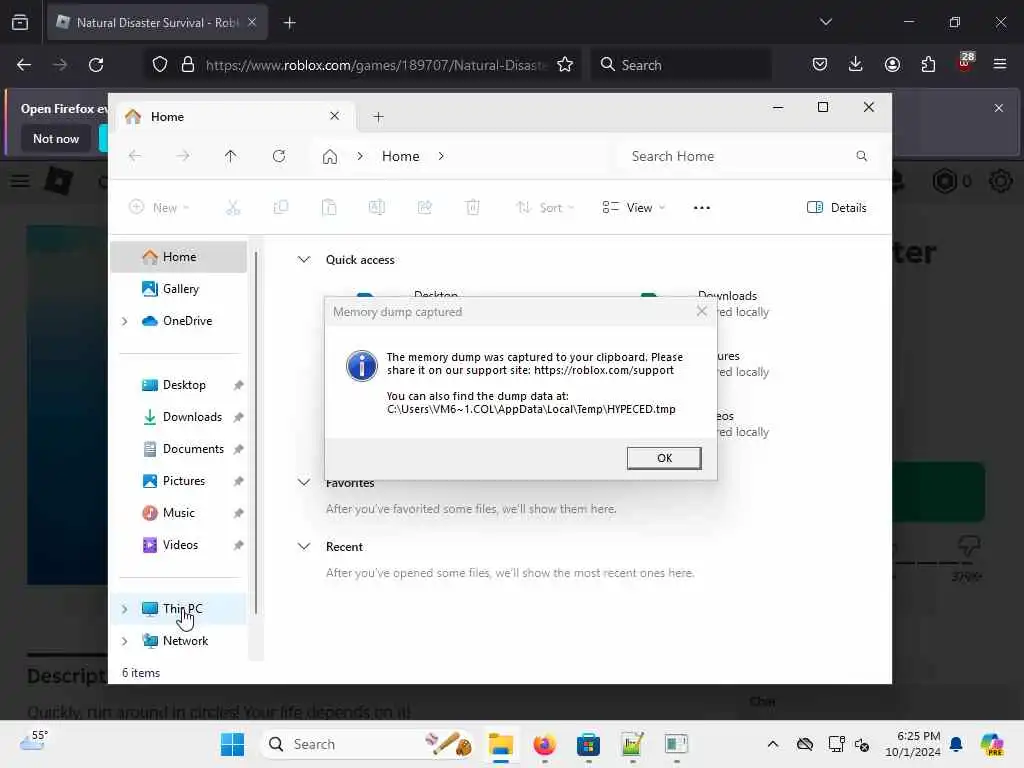Viewport: 1024px width, 768px height.
Task: Unpin Downloads using its pin icon
Action: (x=238, y=417)
